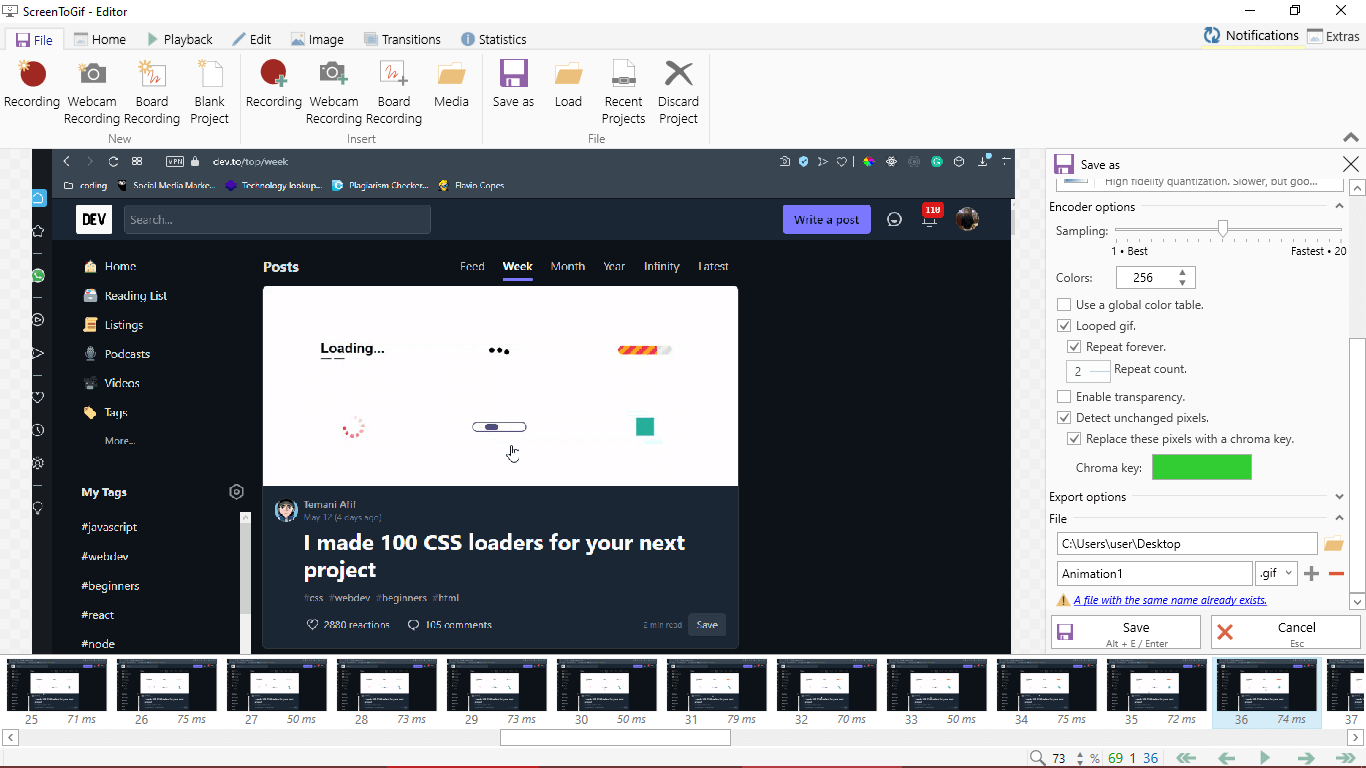Pick the green Chroma key color
The height and width of the screenshot is (768, 1366).
click(1201, 467)
